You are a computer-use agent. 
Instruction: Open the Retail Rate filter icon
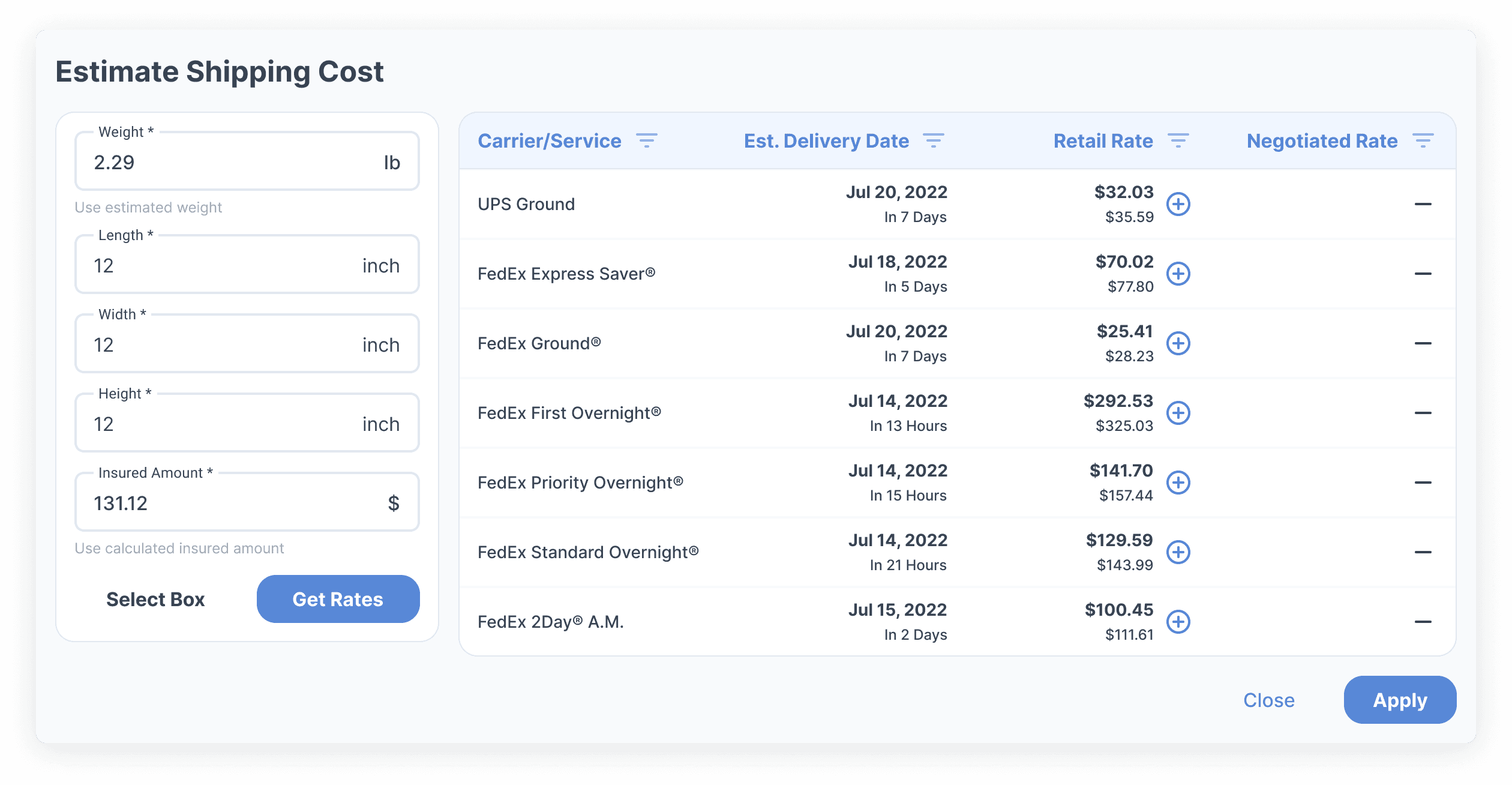pos(1178,141)
